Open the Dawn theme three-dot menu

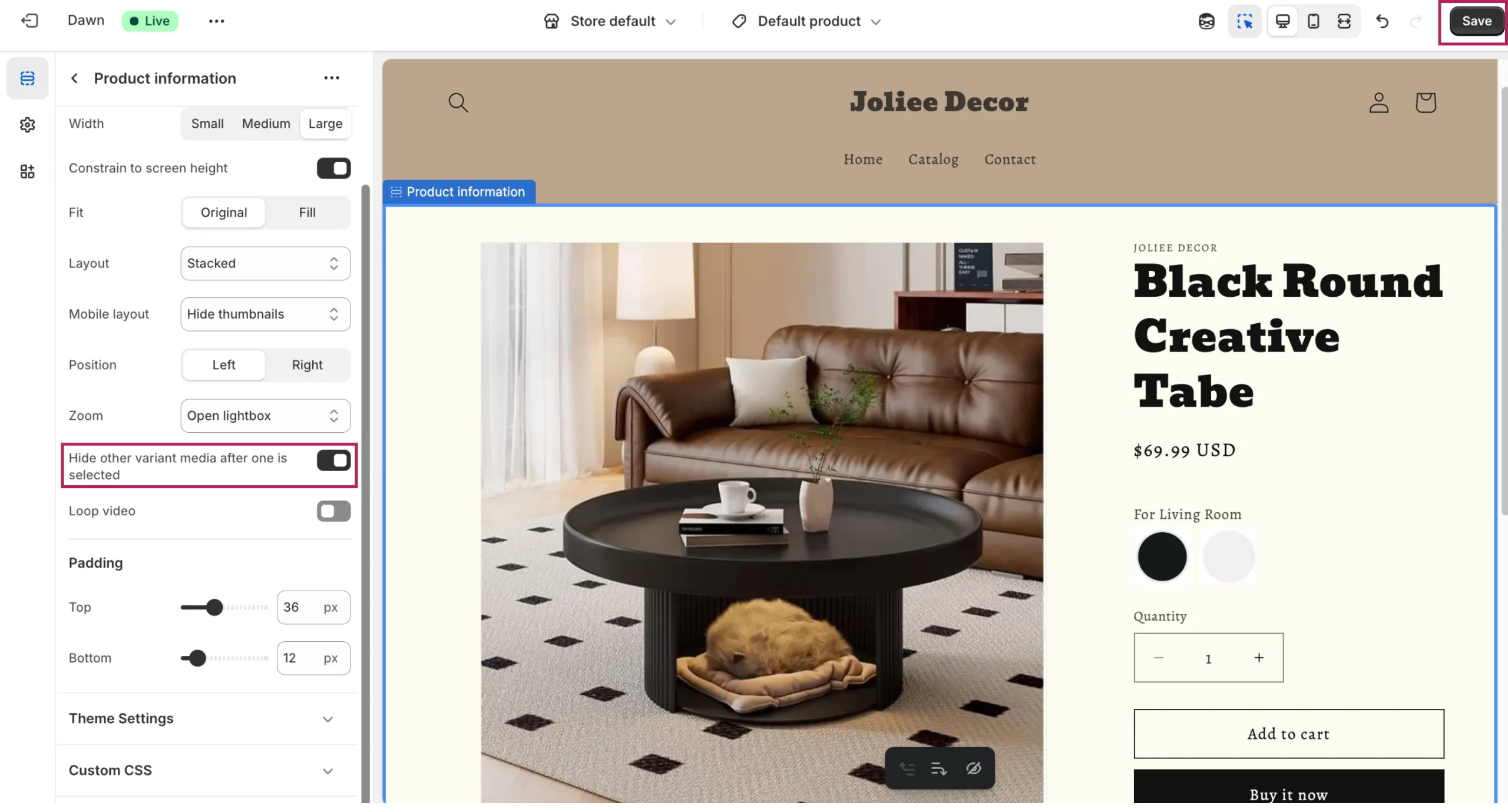[x=216, y=21]
